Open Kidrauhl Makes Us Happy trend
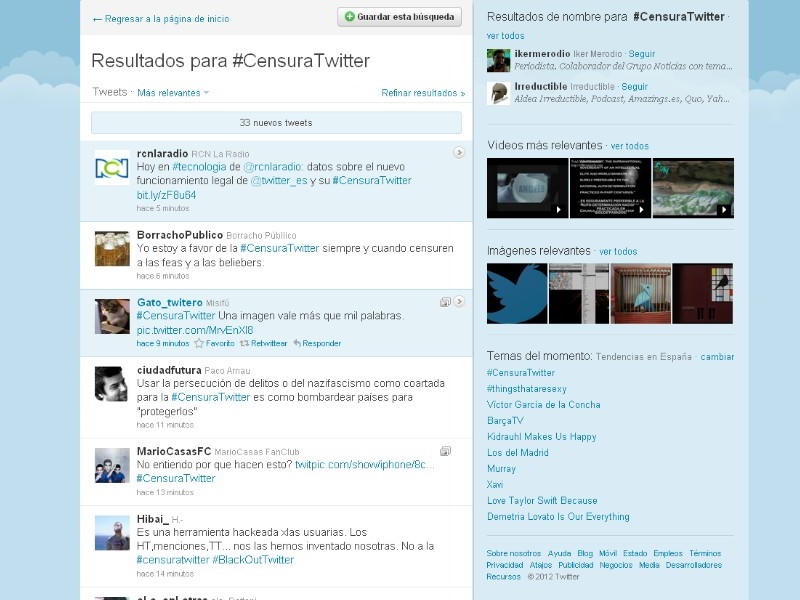The width and height of the screenshot is (800, 600). [541, 437]
